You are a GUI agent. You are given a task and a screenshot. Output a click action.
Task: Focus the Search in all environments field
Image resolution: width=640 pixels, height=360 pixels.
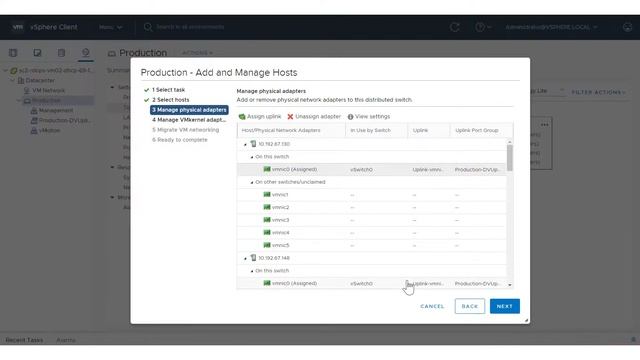190,27
